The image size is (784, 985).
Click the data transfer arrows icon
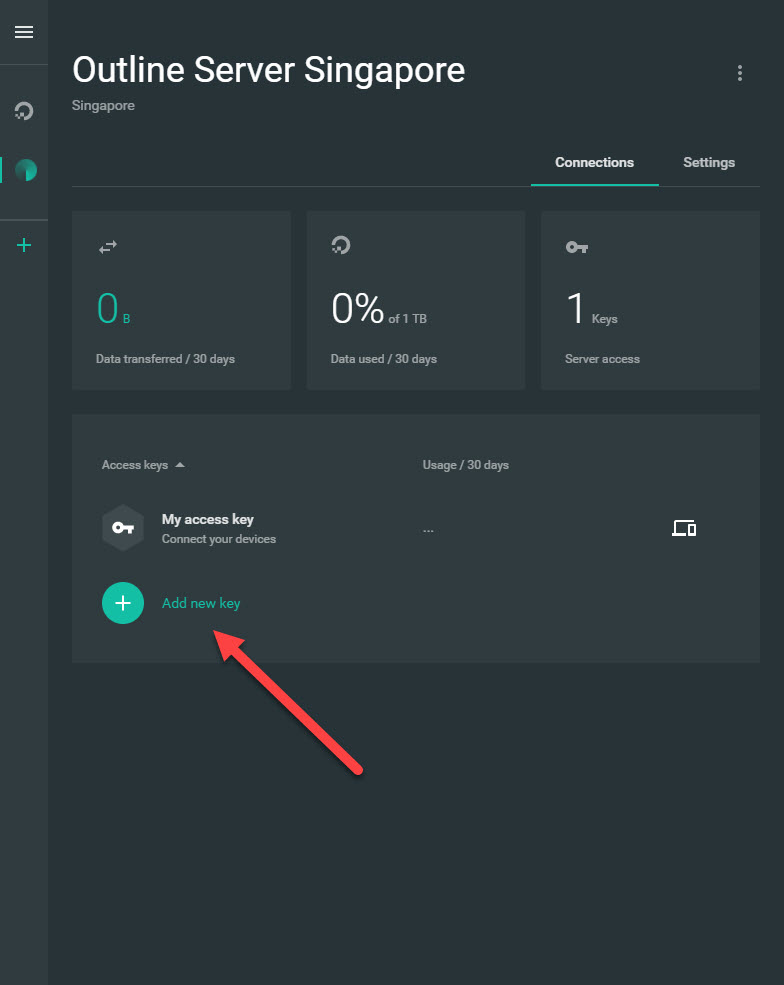[107, 247]
